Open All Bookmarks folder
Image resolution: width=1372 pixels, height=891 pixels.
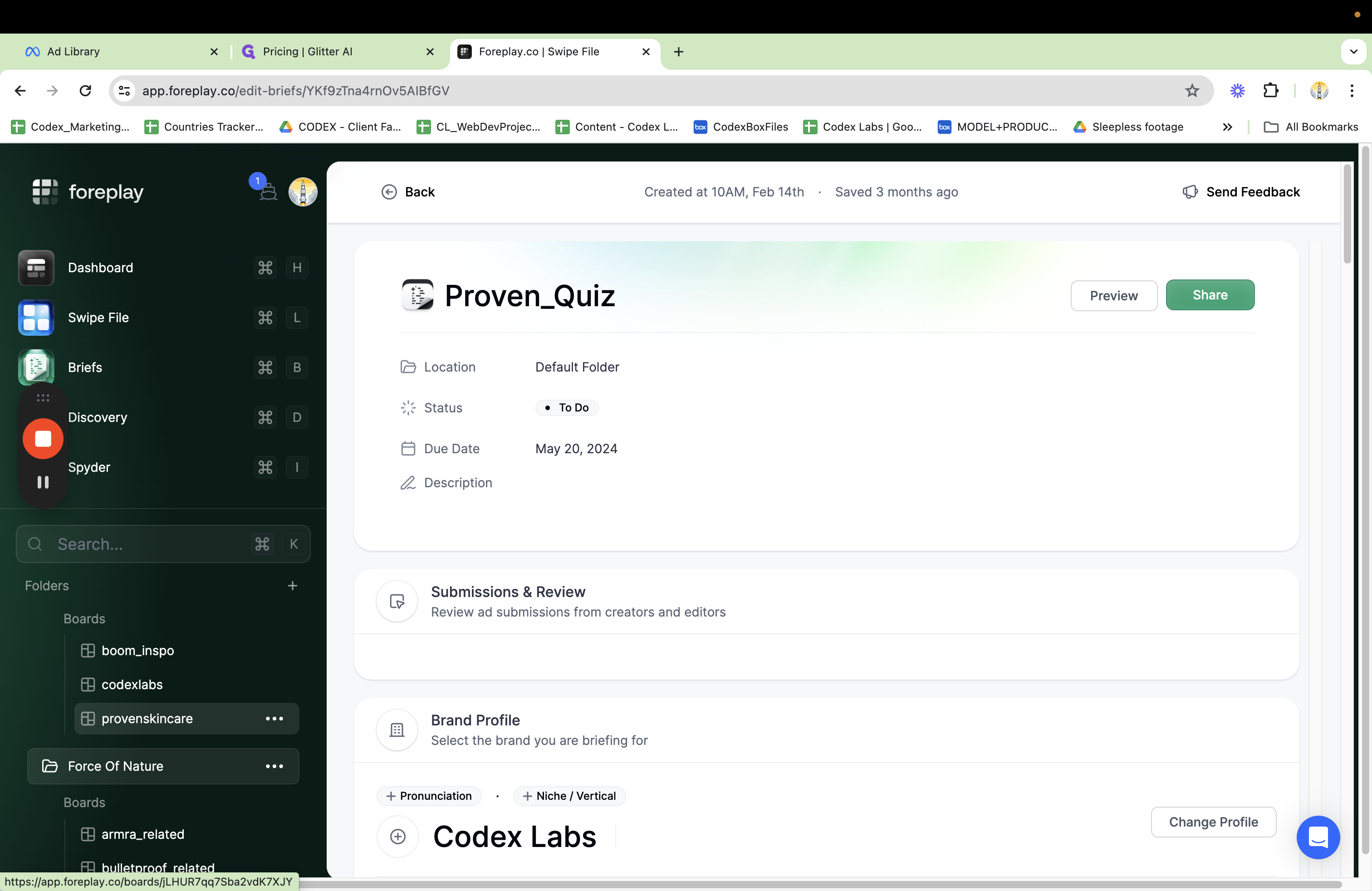(1311, 127)
